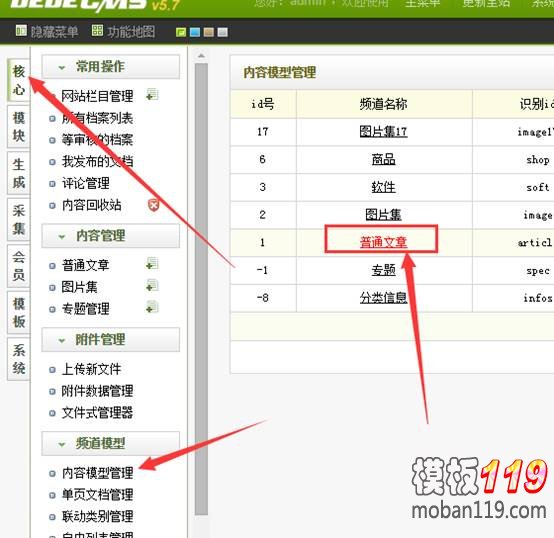This screenshot has height=538, width=554.
Task: Select the green theme color swatch
Action: tap(181, 32)
